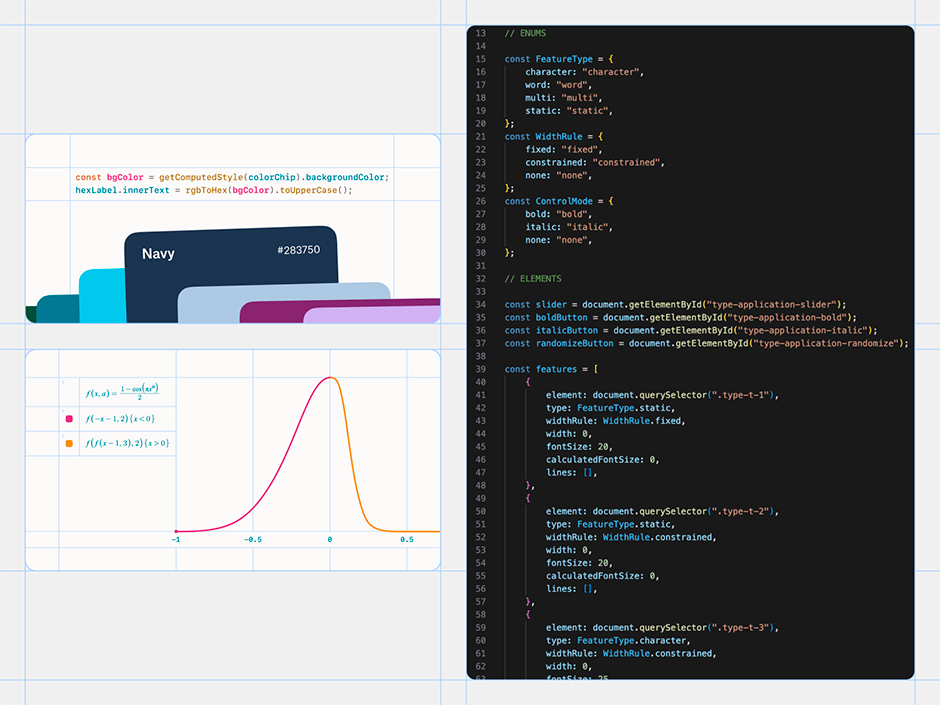This screenshot has width=940, height=705.
Task: Click line number 45 in the gutter
Action: click(x=481, y=447)
